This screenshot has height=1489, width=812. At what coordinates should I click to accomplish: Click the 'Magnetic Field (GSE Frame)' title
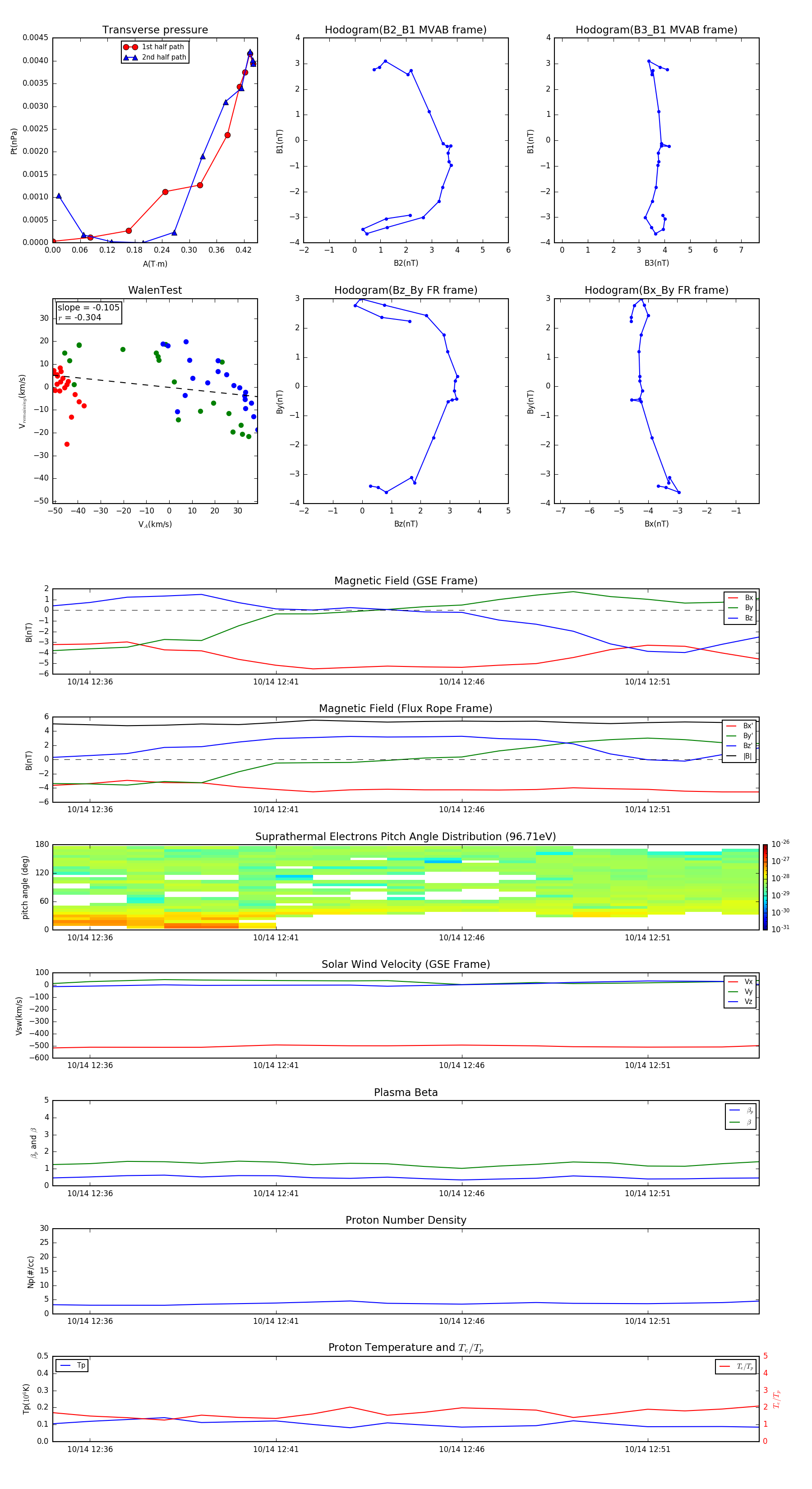(x=406, y=581)
